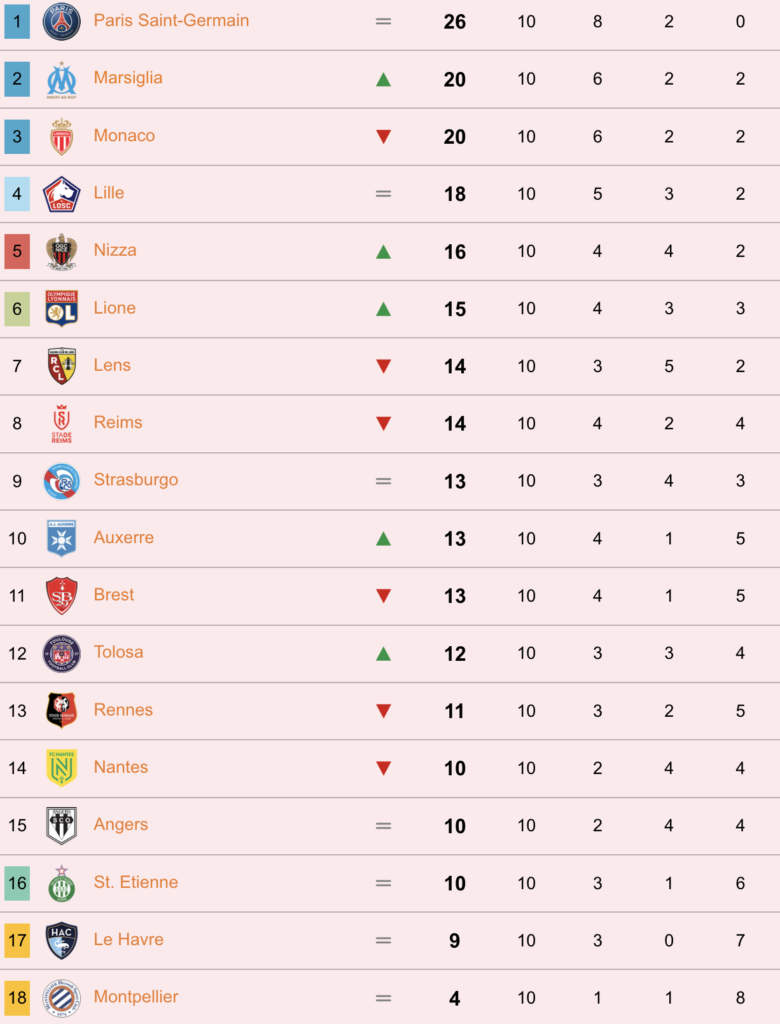Open the Tolosa team link
This screenshot has width=780, height=1024.
(118, 652)
